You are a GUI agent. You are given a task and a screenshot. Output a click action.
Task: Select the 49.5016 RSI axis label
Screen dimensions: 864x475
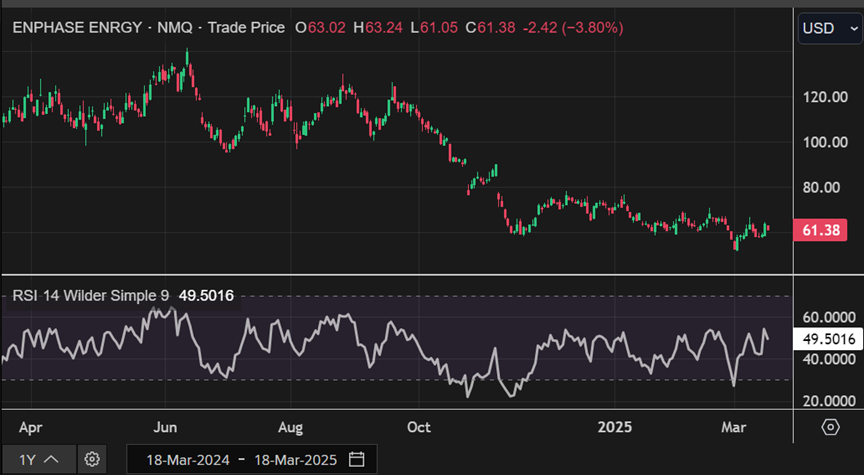[828, 339]
